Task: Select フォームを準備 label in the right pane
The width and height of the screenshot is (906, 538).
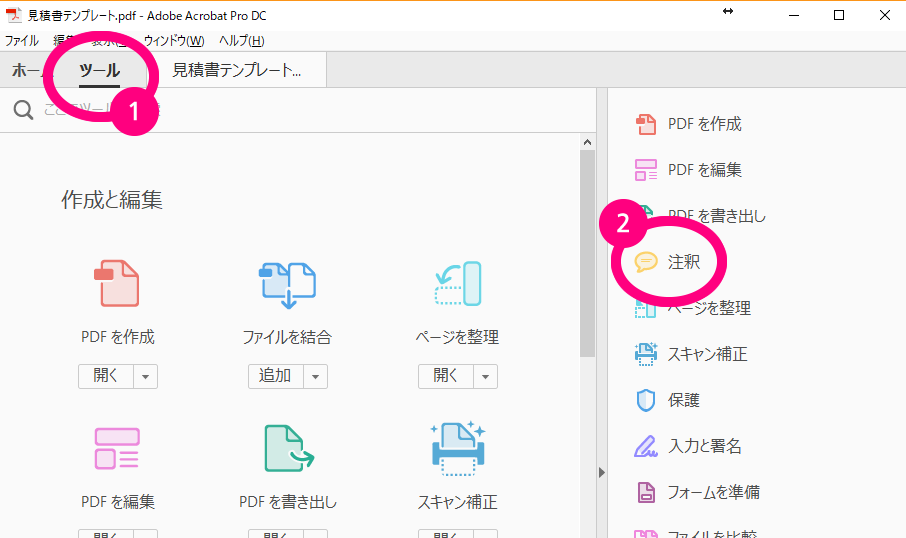Action: tap(714, 492)
